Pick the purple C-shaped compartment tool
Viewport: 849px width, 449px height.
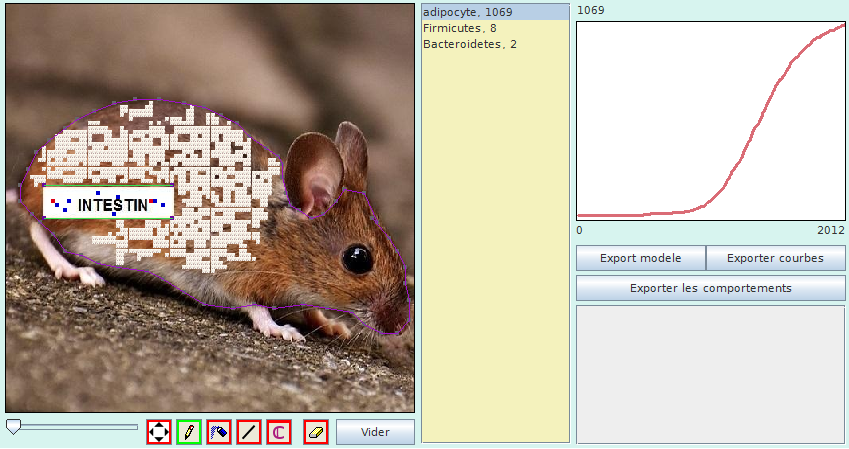(279, 432)
